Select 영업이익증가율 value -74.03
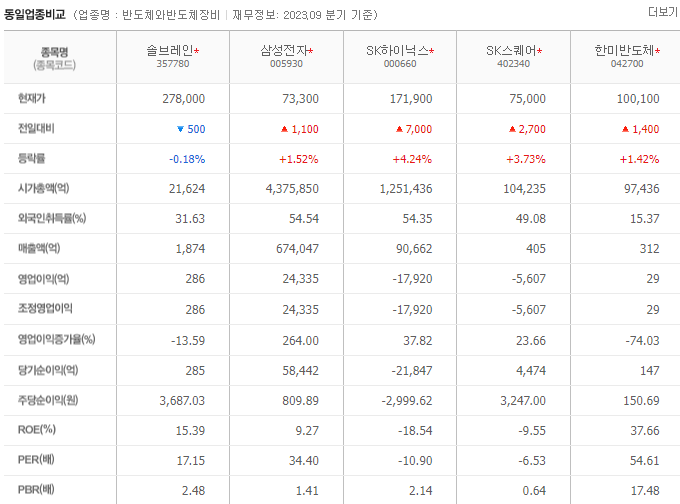Viewport: 680px width, 504px height. [642, 341]
